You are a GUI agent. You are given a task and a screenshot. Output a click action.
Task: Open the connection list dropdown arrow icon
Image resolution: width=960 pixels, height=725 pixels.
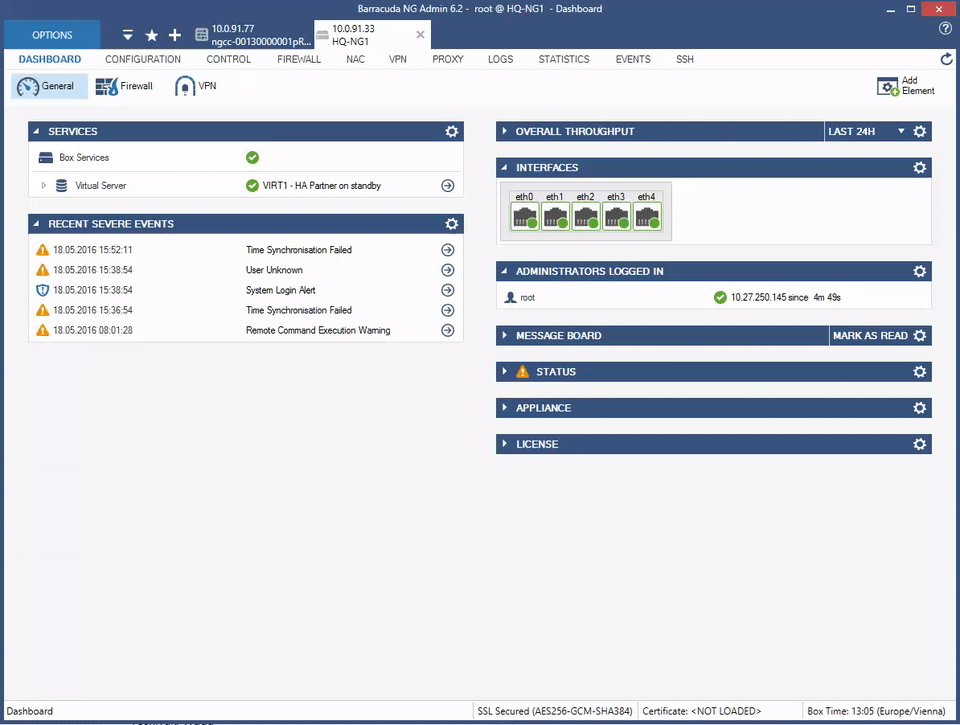point(127,35)
